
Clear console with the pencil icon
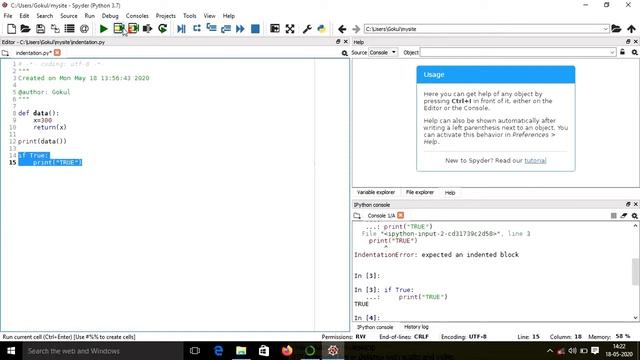pyautogui.click(x=624, y=216)
